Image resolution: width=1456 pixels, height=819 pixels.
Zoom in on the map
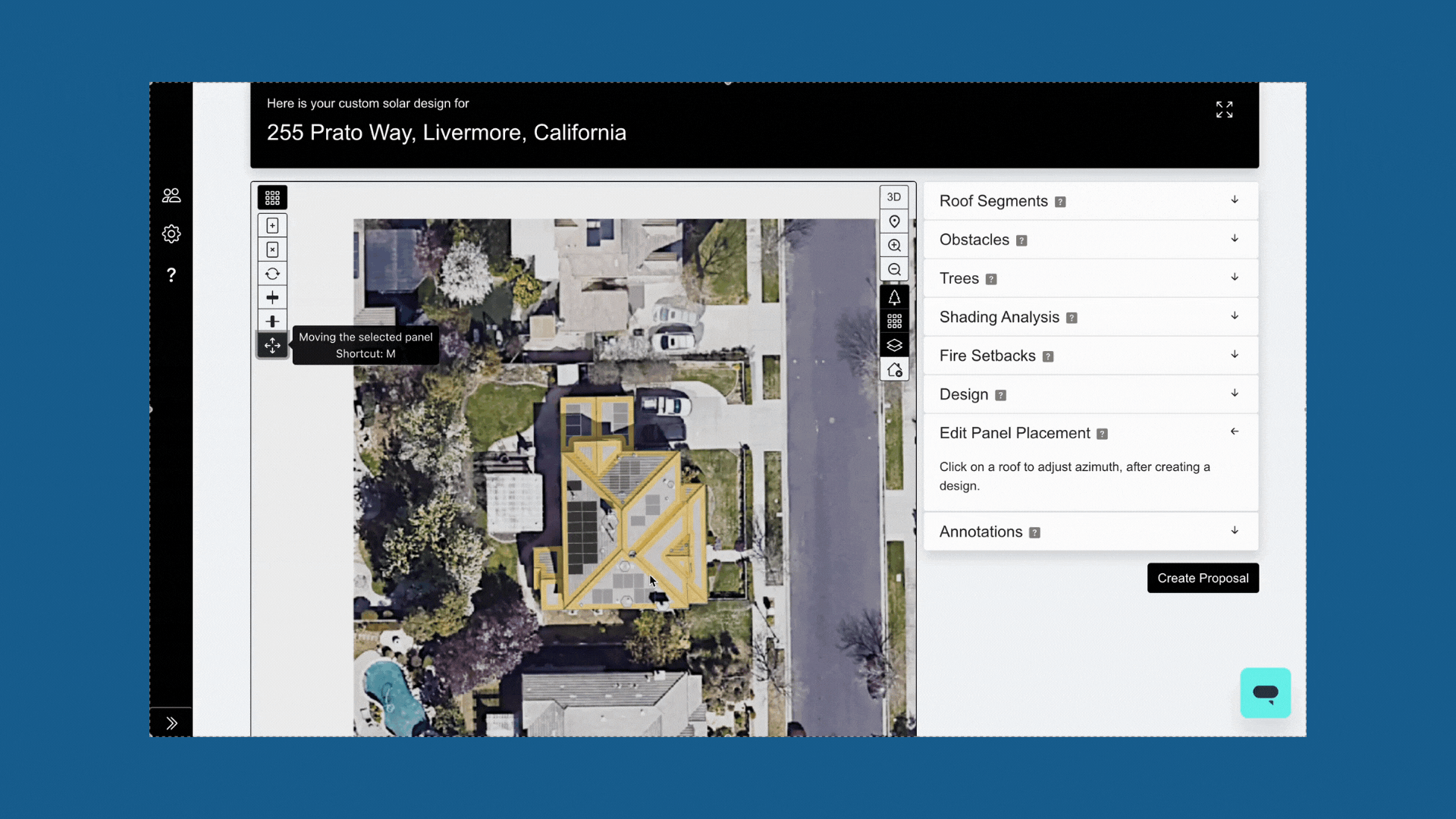[x=894, y=246]
